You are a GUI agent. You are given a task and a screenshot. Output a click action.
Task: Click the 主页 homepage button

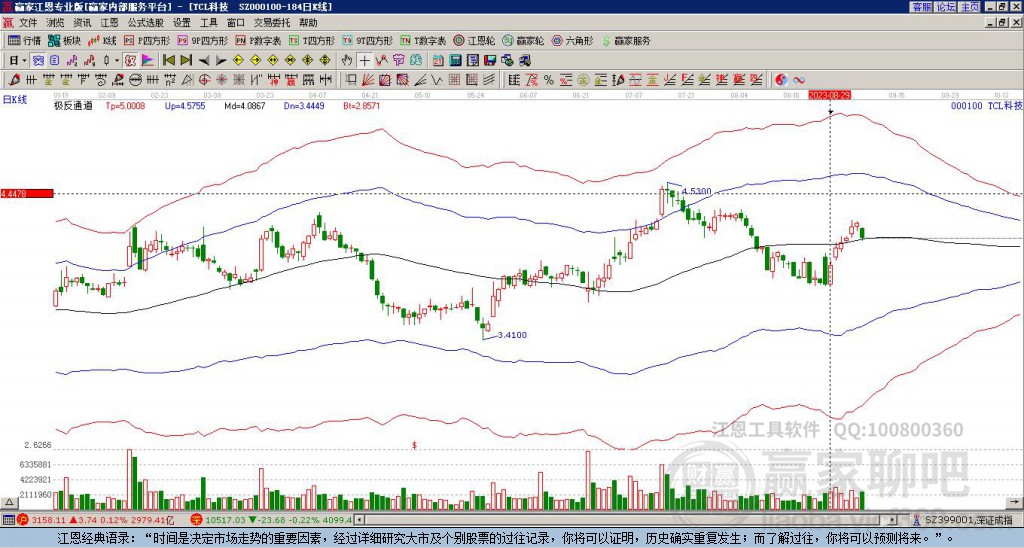(970, 7)
